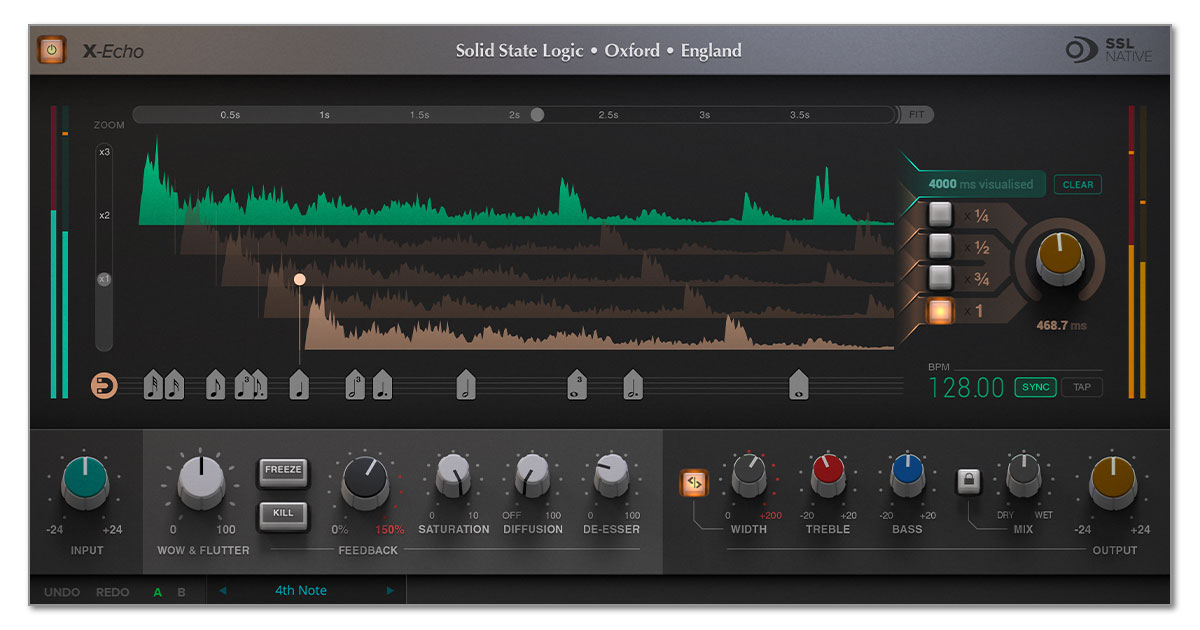Toggle the mix lock icon
The height and width of the screenshot is (630, 1200).
pyautogui.click(x=968, y=482)
